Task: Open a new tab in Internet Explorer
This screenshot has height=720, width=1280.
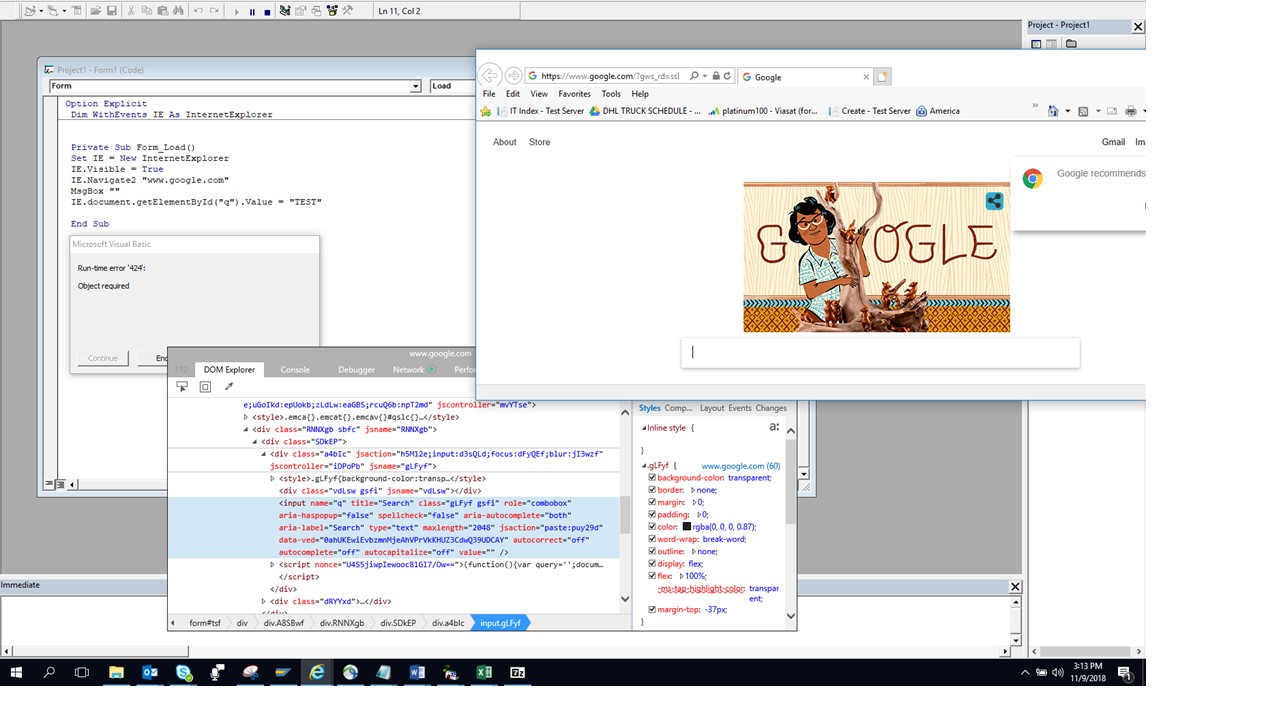Action: [883, 76]
